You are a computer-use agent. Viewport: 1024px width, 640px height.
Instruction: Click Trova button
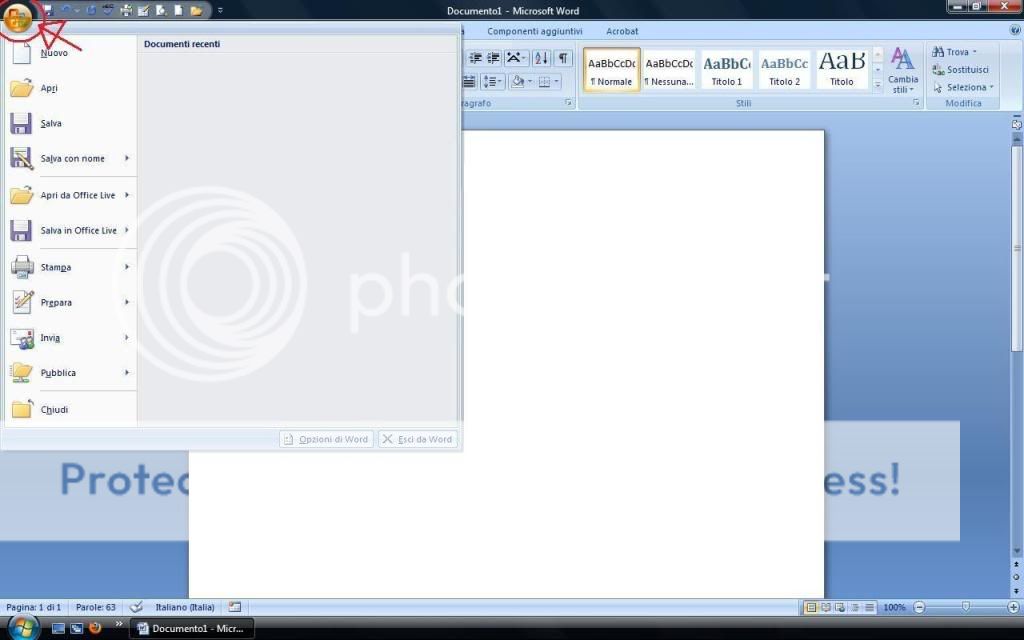coord(955,52)
